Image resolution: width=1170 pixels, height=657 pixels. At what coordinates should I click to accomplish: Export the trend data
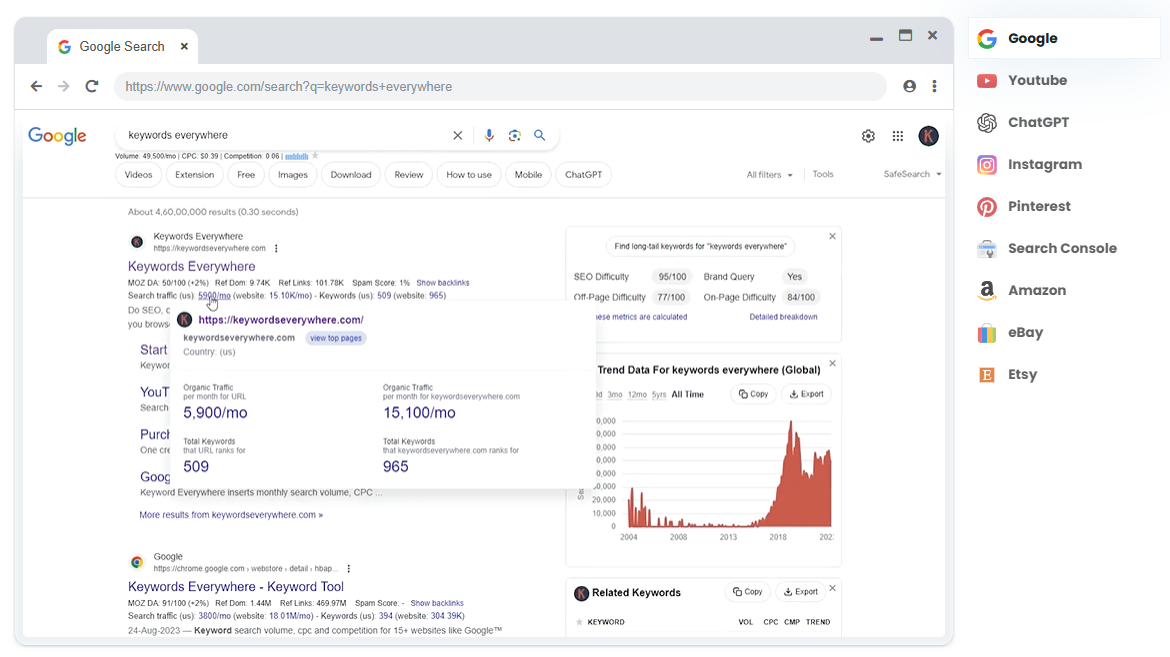point(807,394)
